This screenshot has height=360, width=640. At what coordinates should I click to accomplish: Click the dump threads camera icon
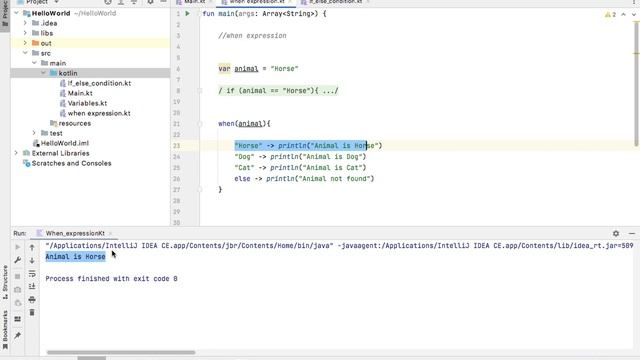coord(18,290)
